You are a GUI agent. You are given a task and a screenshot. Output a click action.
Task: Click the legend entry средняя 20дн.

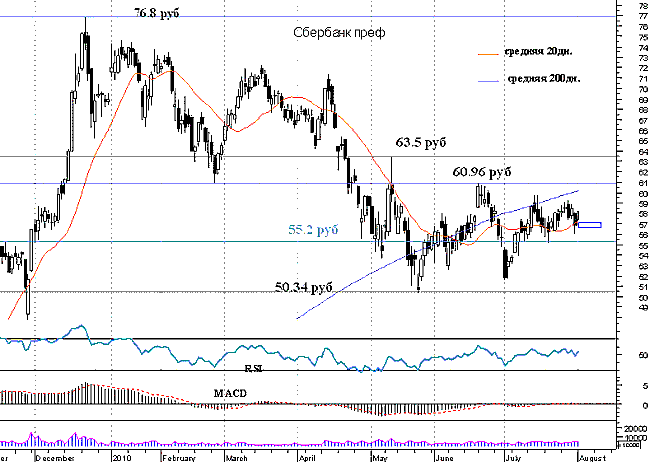pos(538,52)
